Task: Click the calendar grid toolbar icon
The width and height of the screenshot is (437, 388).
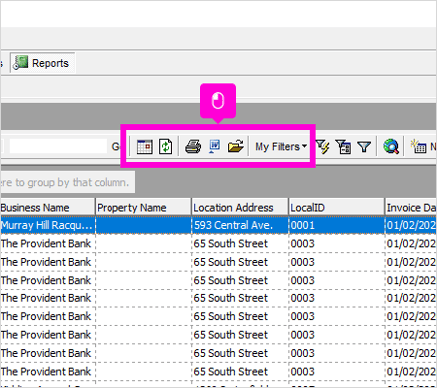Action: click(144, 147)
